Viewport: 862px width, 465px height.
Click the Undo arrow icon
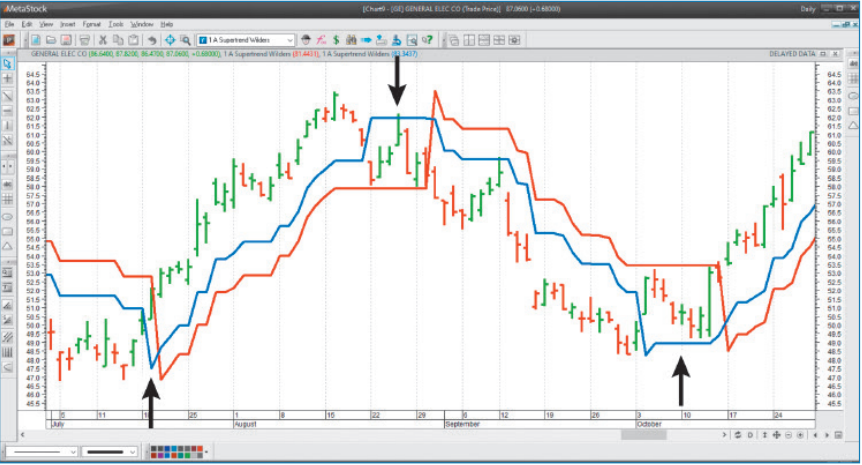152,40
